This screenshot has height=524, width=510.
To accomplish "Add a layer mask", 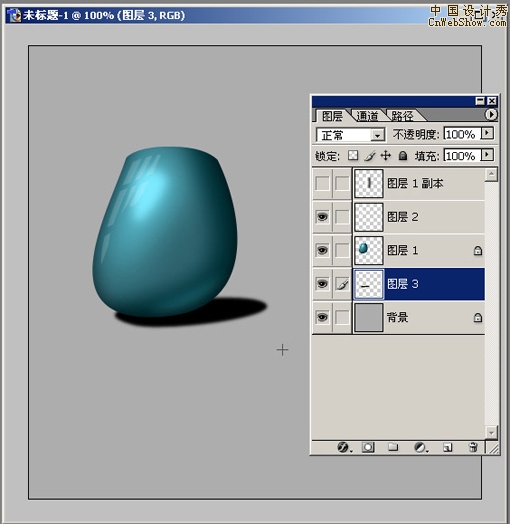I will point(368,447).
